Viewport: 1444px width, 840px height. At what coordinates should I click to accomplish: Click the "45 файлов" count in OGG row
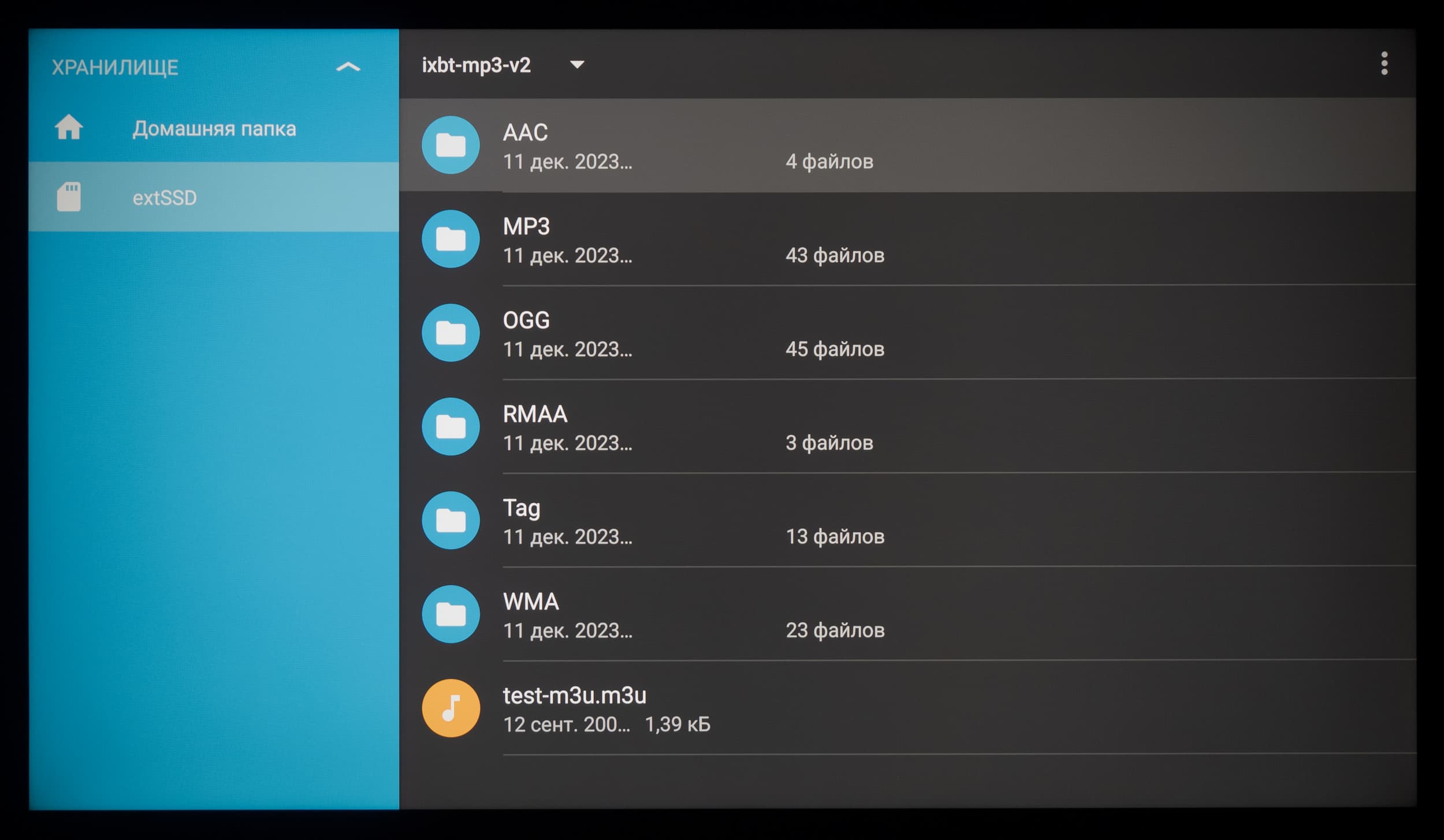point(835,349)
